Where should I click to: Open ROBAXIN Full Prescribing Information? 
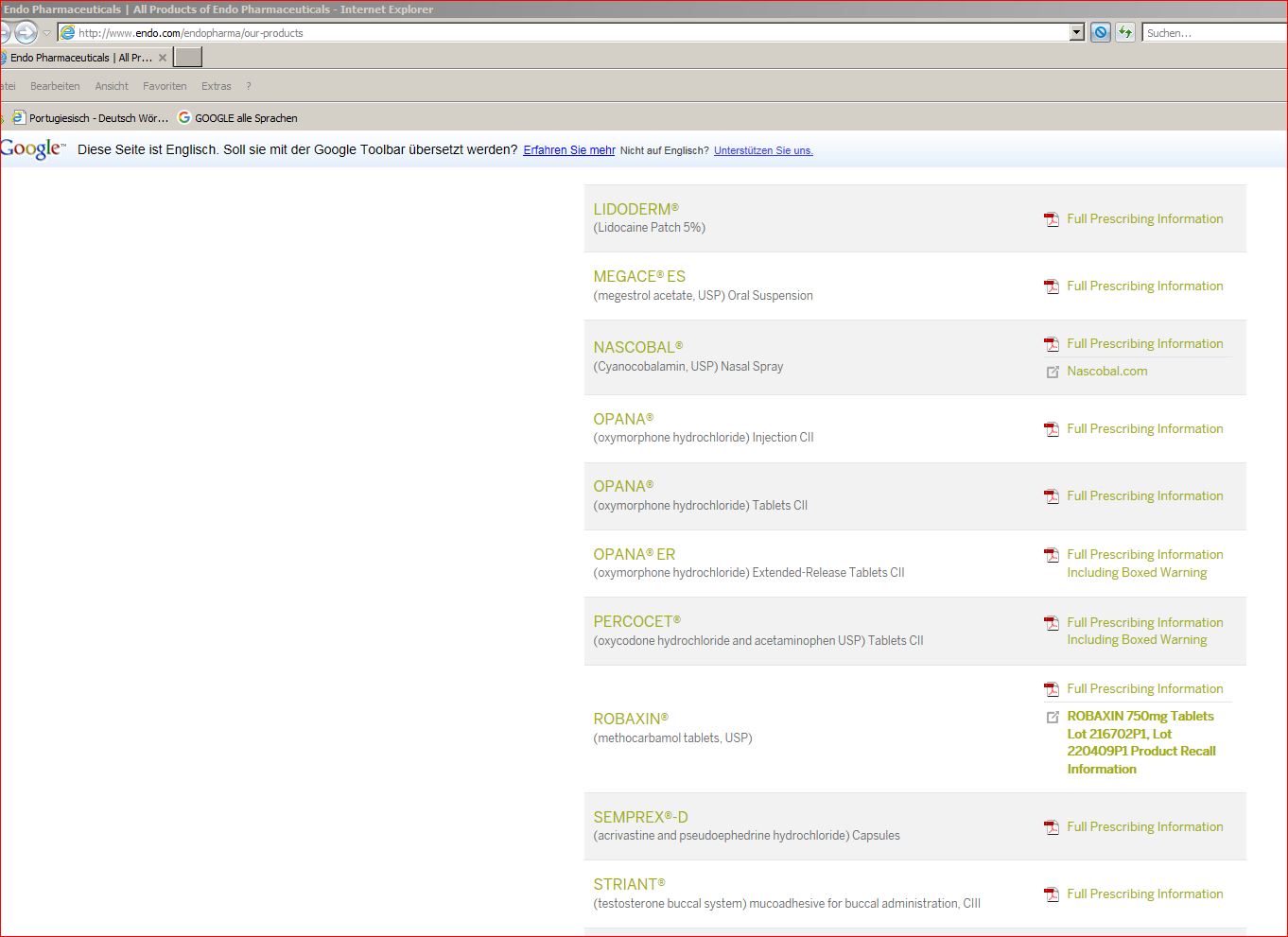point(1145,689)
